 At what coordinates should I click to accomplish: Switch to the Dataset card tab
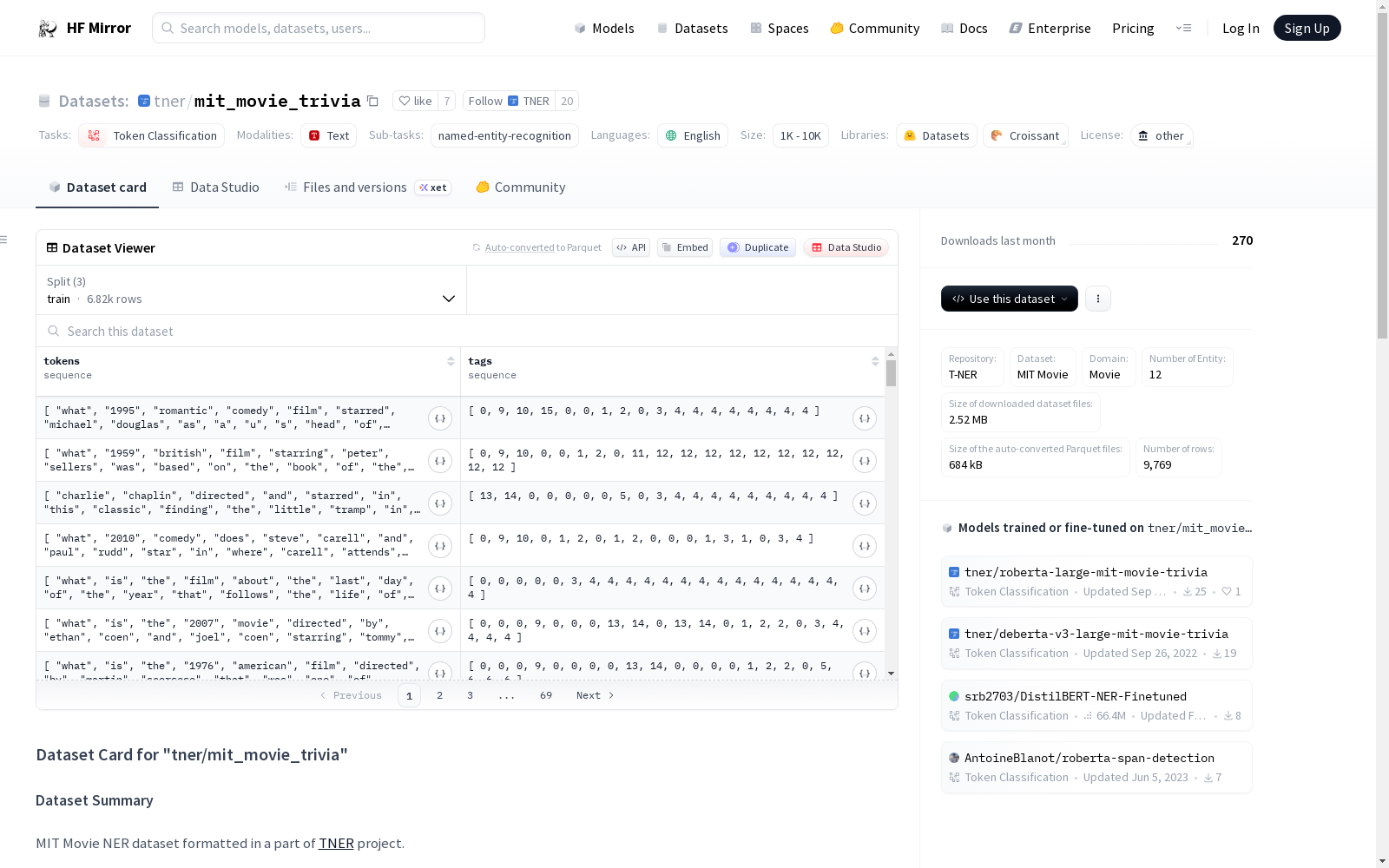click(97, 187)
